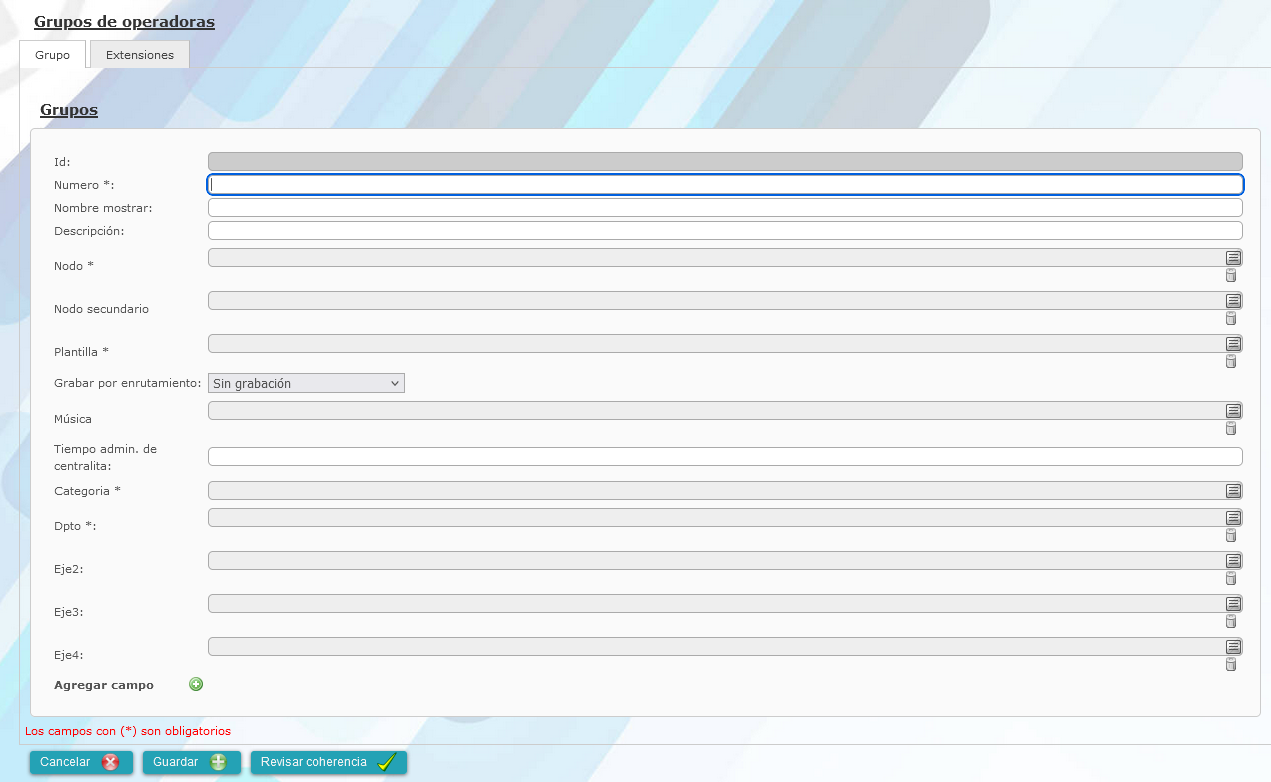Click the greyed Id field
1271x782 pixels.
point(725,161)
